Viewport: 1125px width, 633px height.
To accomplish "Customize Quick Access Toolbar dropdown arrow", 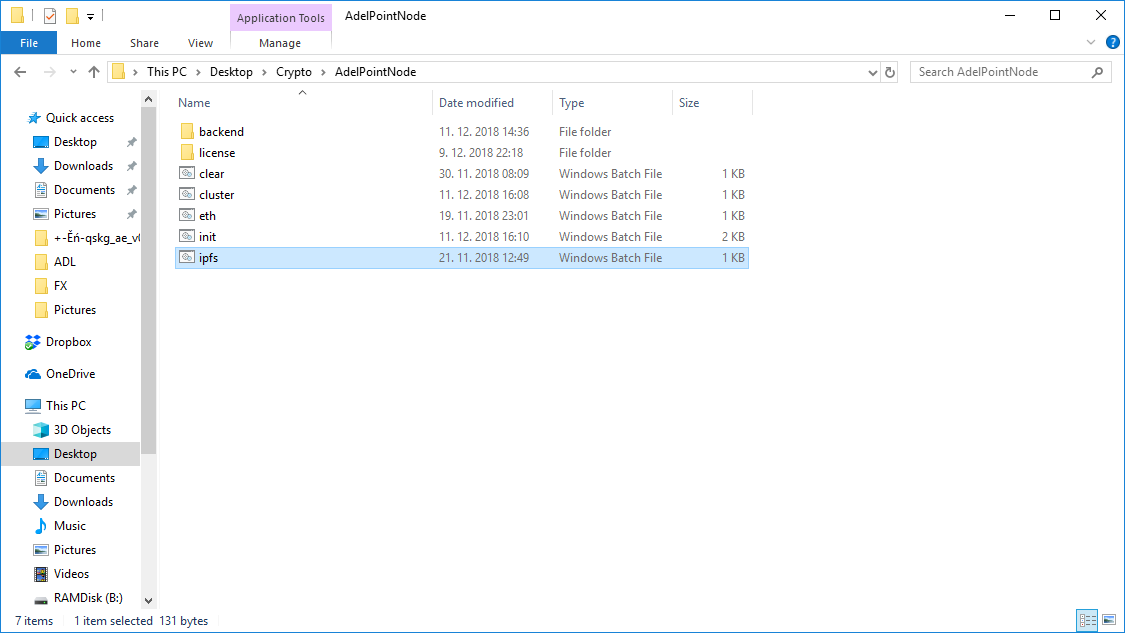I will point(90,17).
